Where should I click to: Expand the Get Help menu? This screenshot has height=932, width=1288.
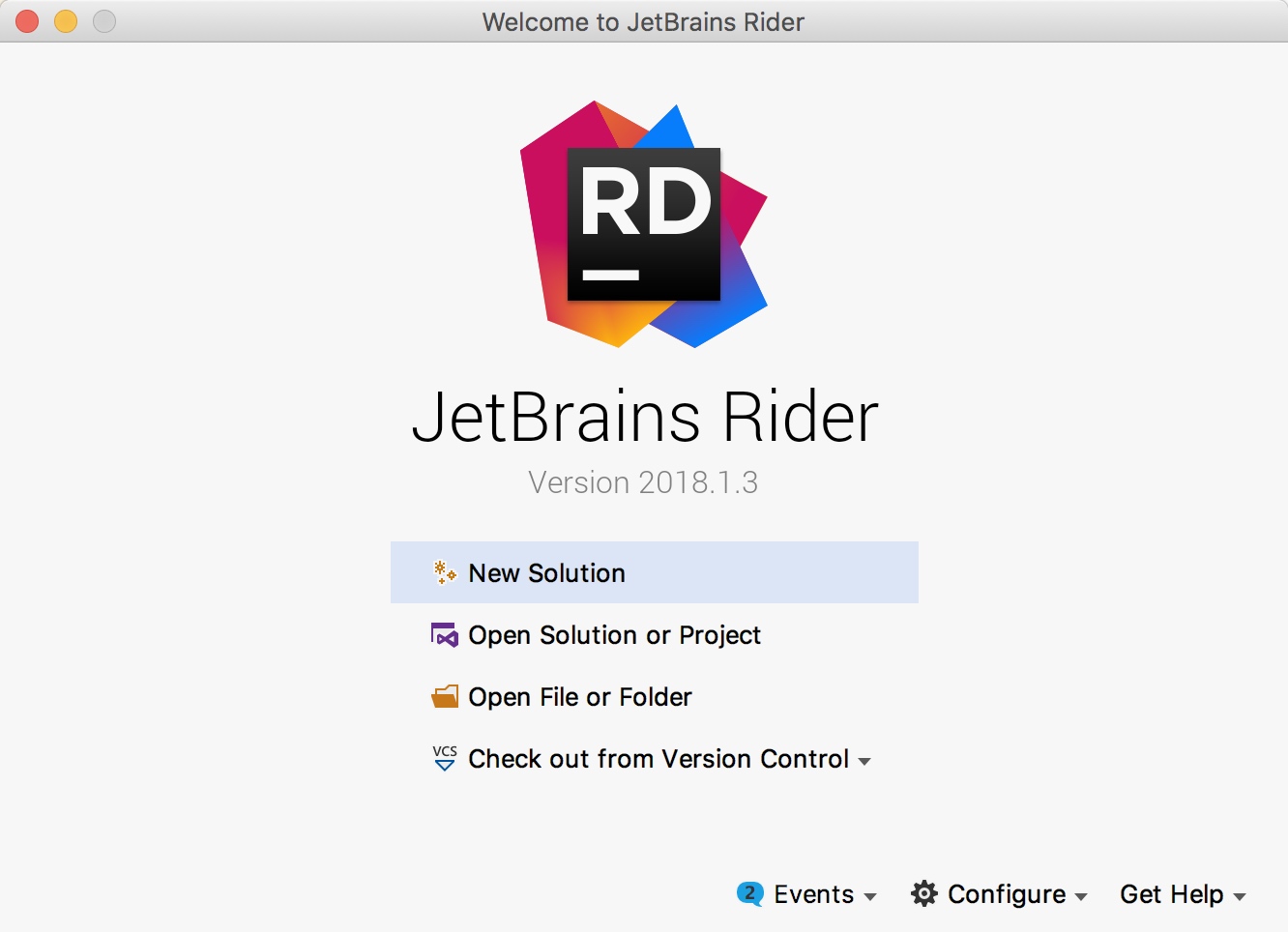point(1183,894)
